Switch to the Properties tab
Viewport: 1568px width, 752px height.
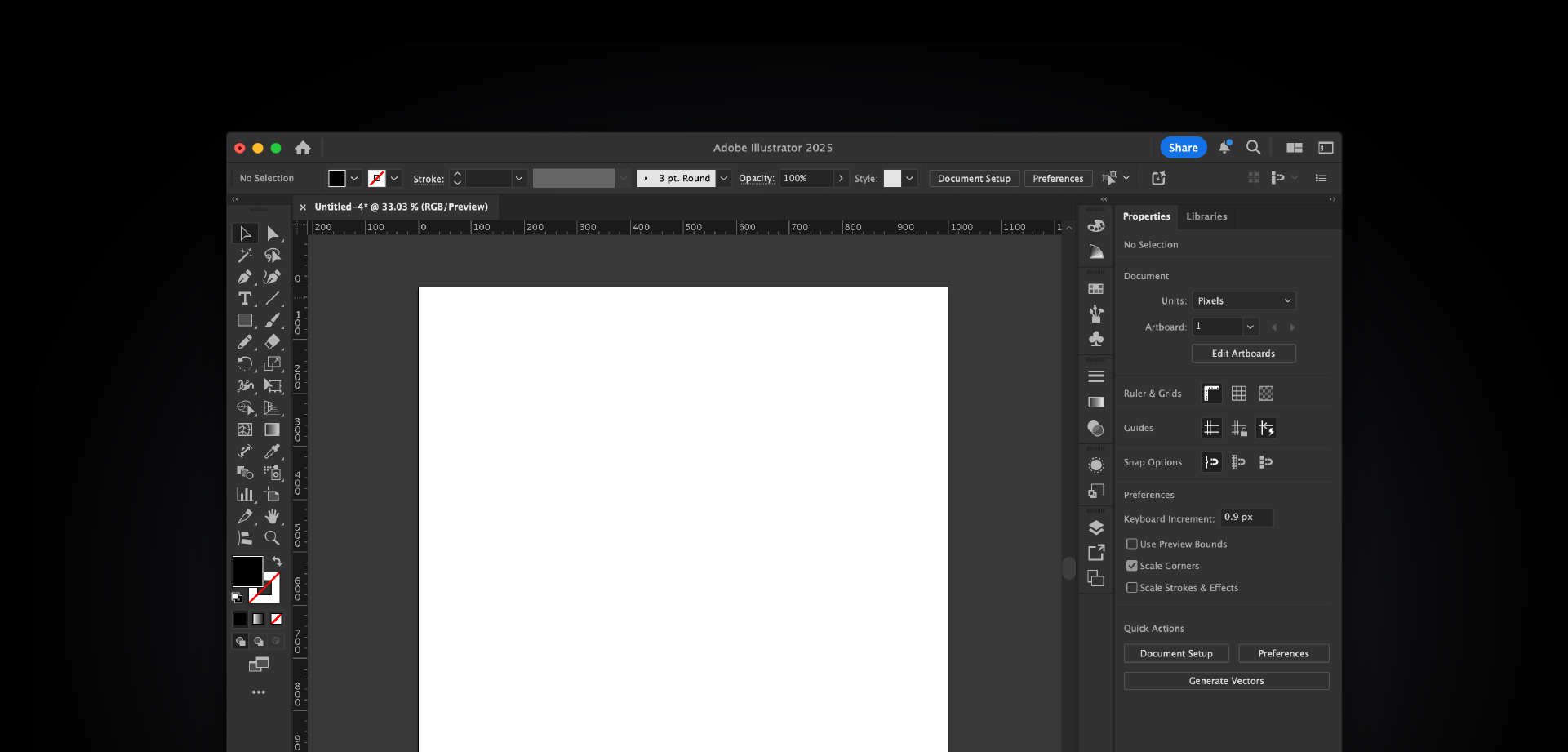pos(1146,216)
